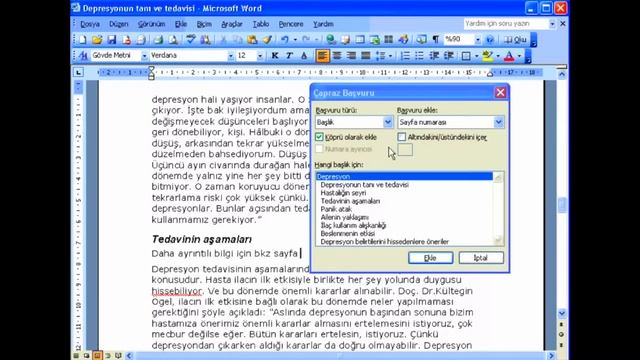Expand the line spacing dropdown arrow
640x360 pixels.
[x=391, y=56]
